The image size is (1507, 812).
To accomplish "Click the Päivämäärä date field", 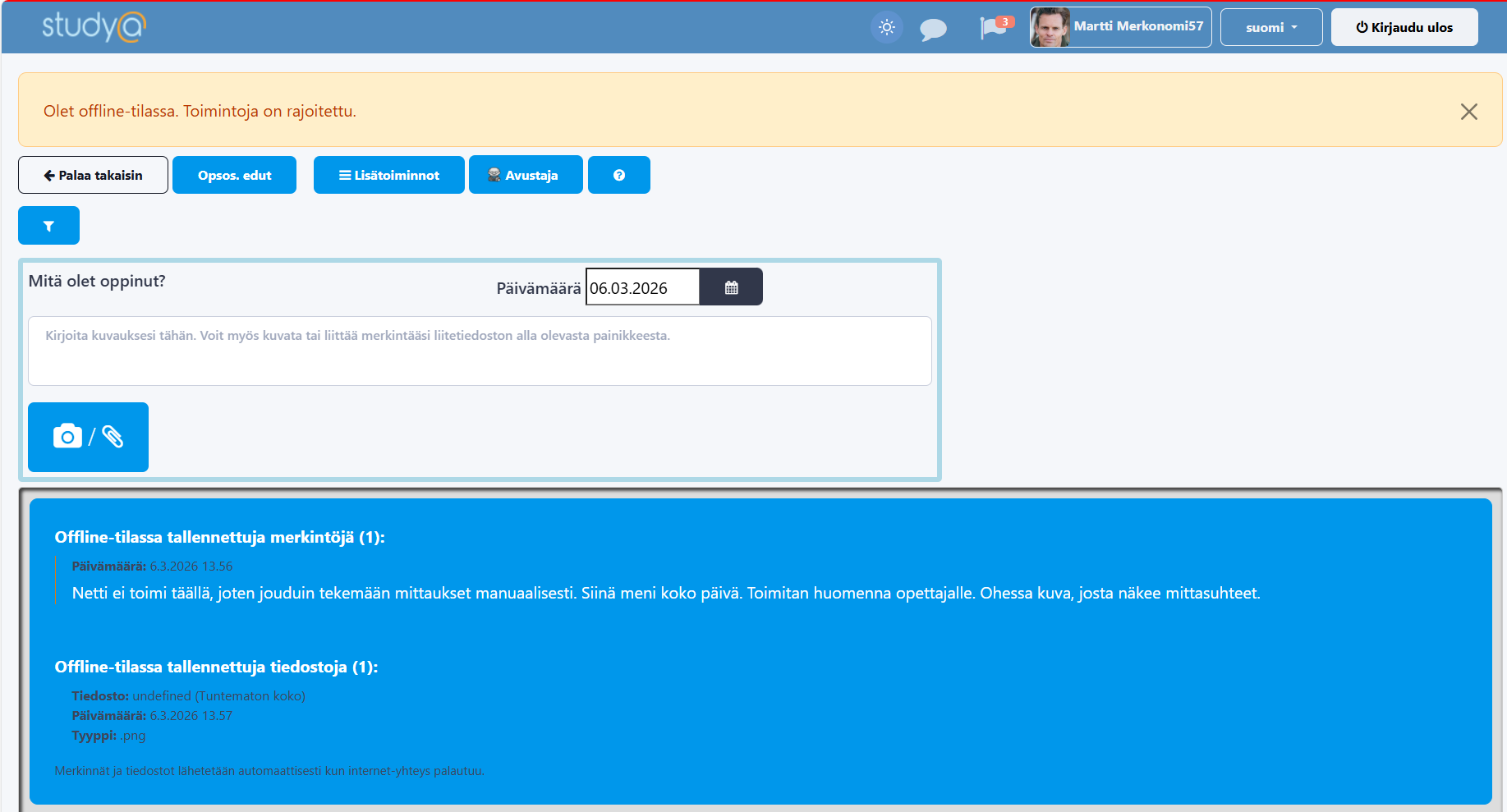I will [x=641, y=287].
